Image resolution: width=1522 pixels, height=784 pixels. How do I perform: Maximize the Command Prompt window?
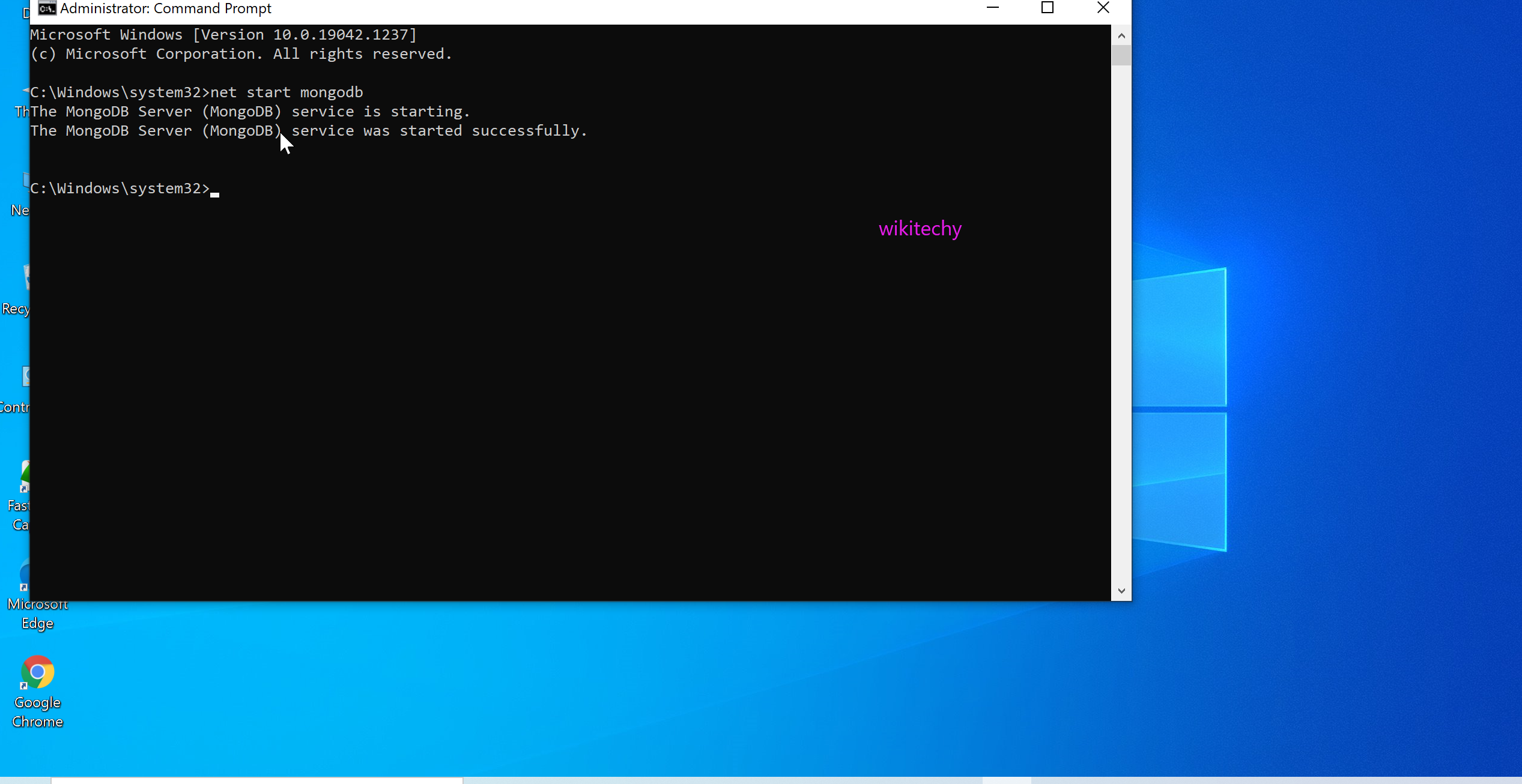click(x=1049, y=8)
